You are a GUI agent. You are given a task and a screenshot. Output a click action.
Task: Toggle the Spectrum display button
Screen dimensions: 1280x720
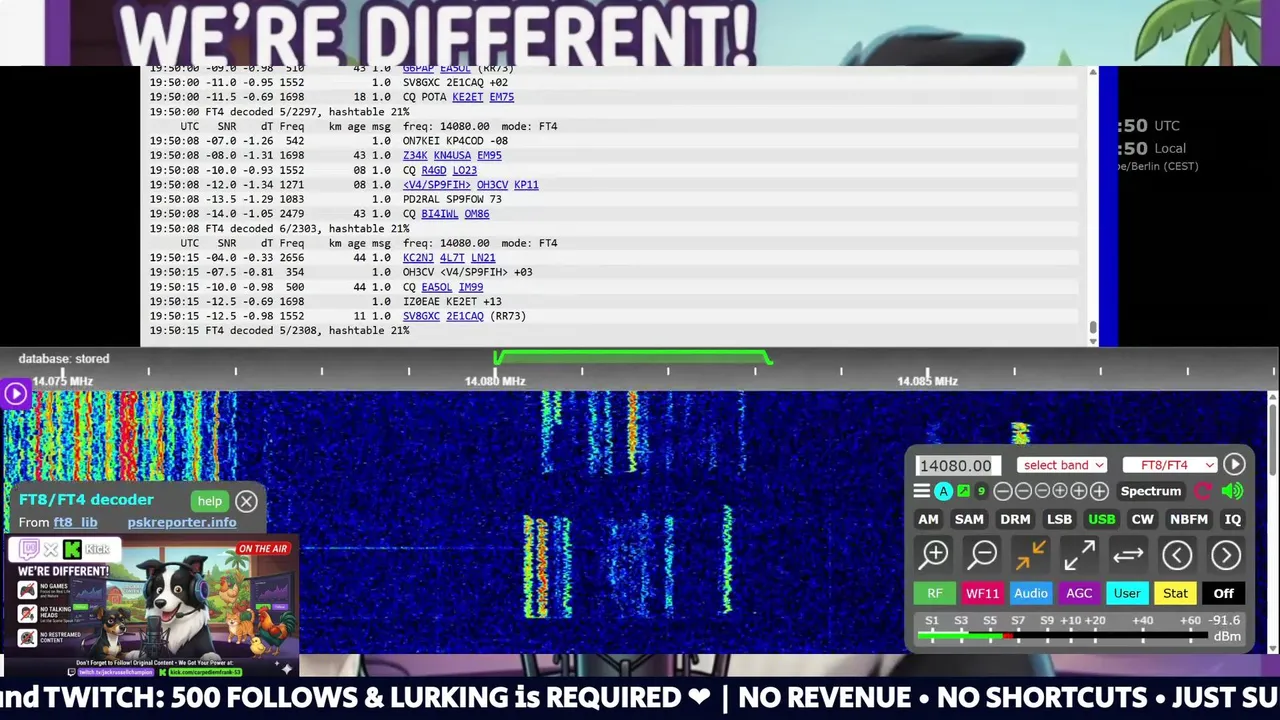click(1150, 491)
